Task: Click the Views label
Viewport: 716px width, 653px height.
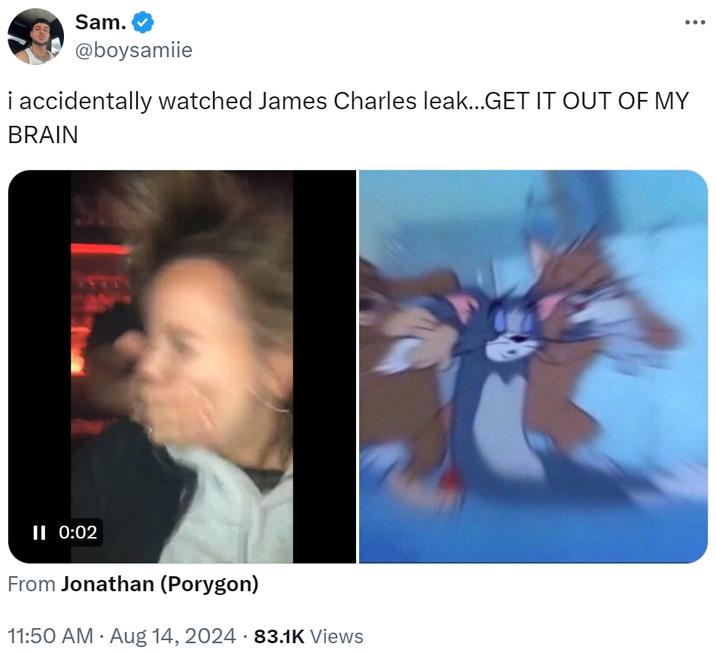Action: pyautogui.click(x=337, y=636)
